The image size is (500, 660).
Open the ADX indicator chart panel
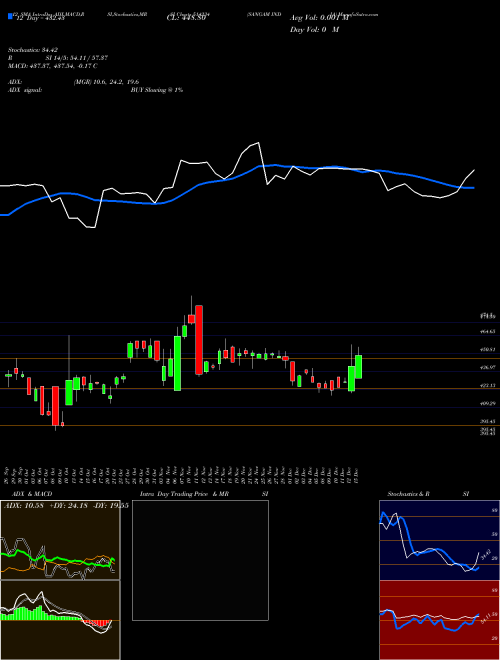(60, 540)
